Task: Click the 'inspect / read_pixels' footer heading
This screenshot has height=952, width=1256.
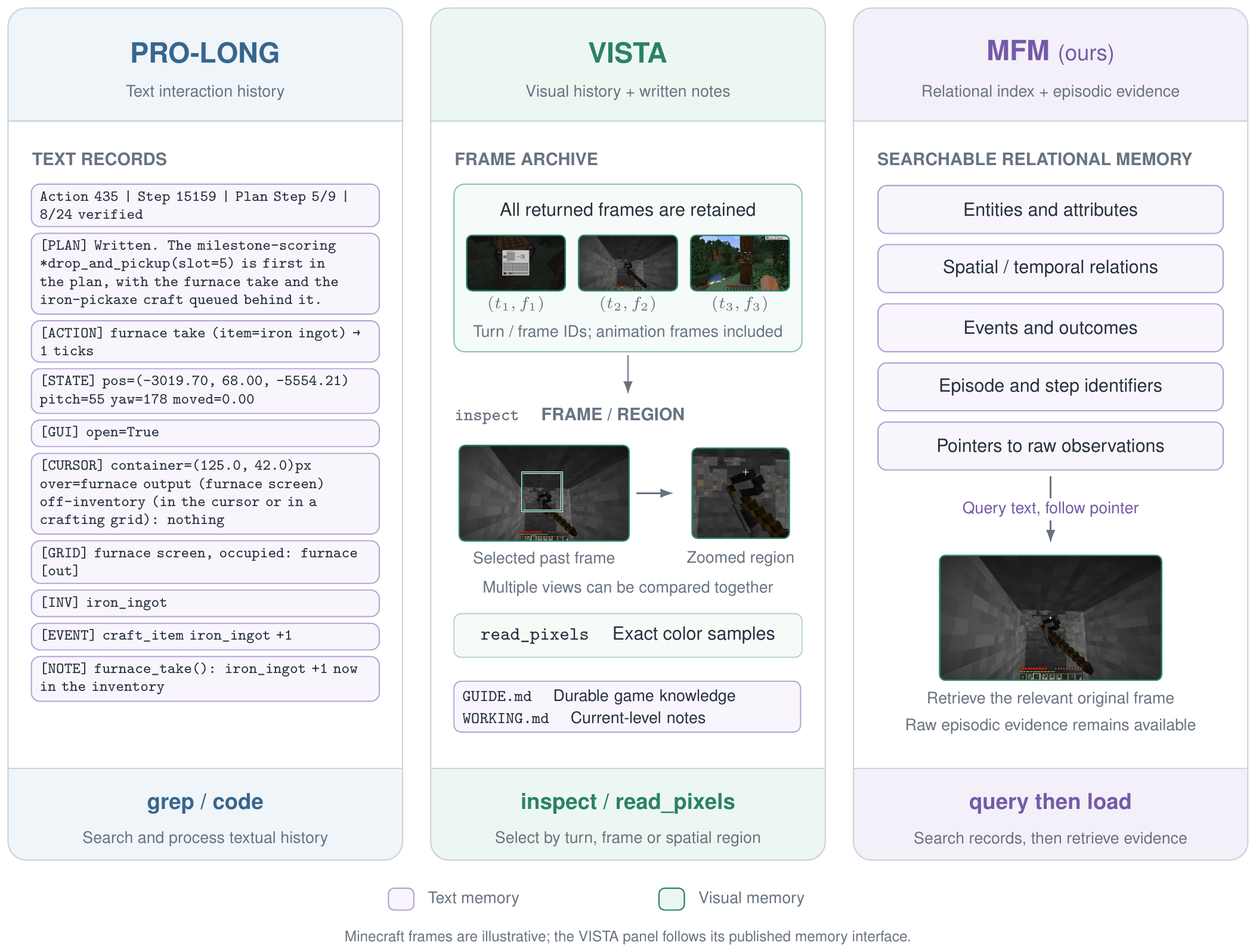Action: click(627, 802)
